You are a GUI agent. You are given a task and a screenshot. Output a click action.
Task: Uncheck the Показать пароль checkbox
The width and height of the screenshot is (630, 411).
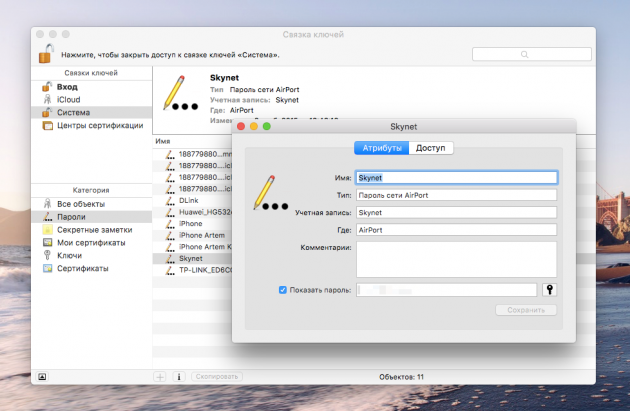(x=283, y=290)
